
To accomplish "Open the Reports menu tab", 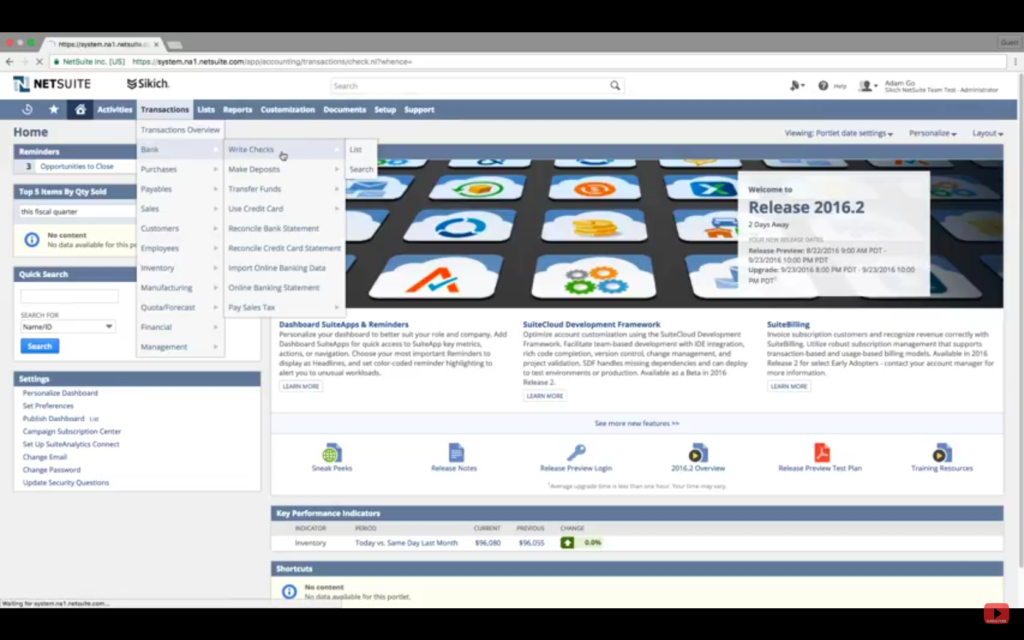I will [237, 110].
